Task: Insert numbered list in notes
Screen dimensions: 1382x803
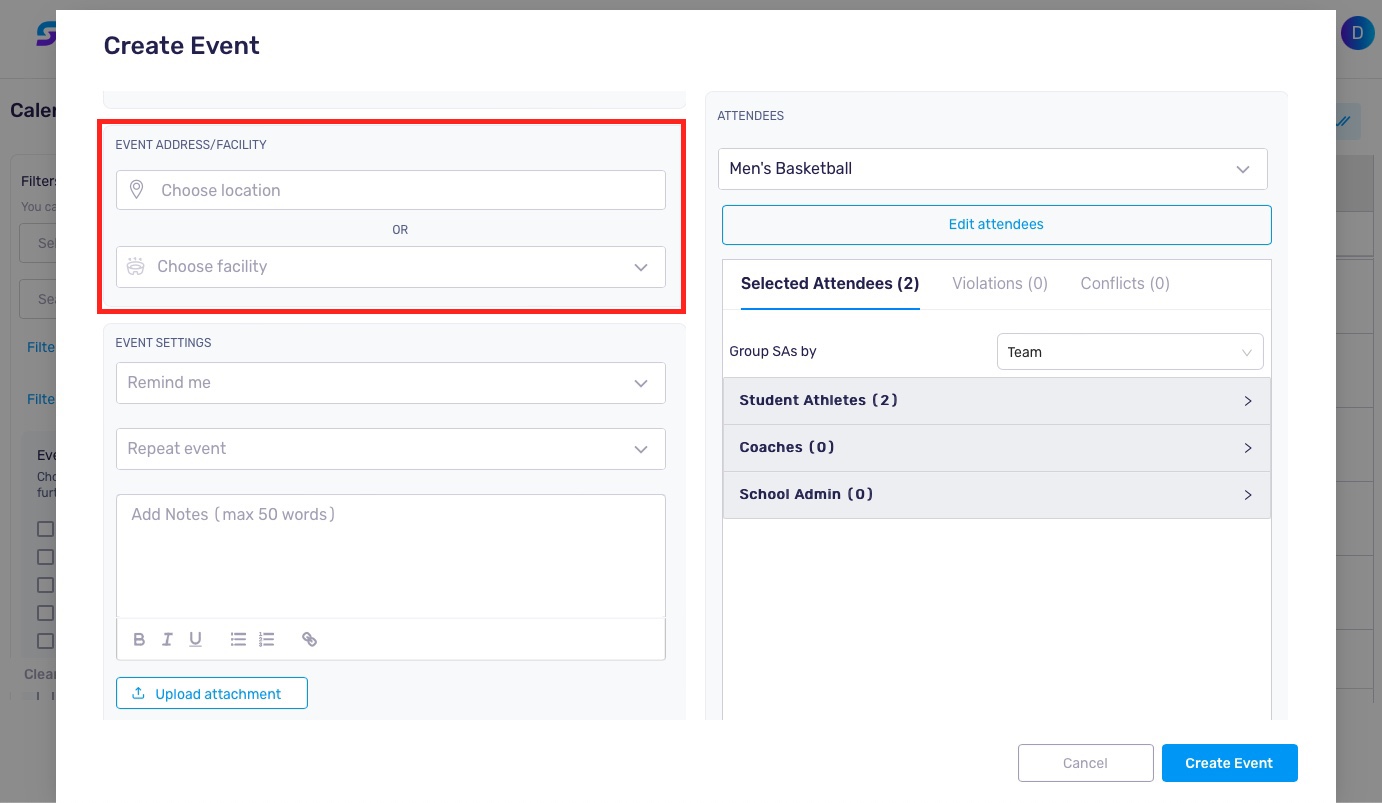Action: point(267,640)
